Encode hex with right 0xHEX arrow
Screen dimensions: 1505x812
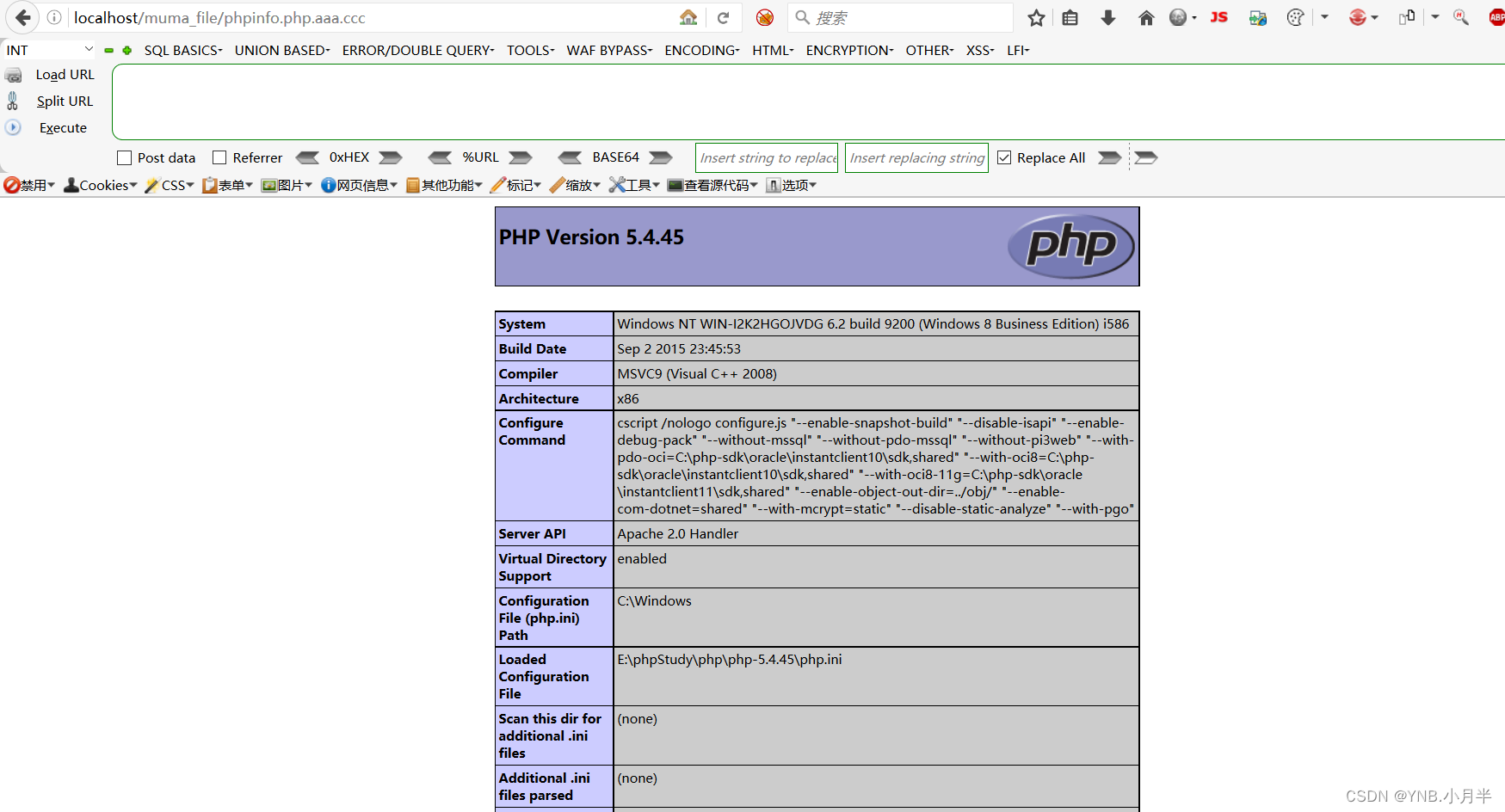(391, 157)
